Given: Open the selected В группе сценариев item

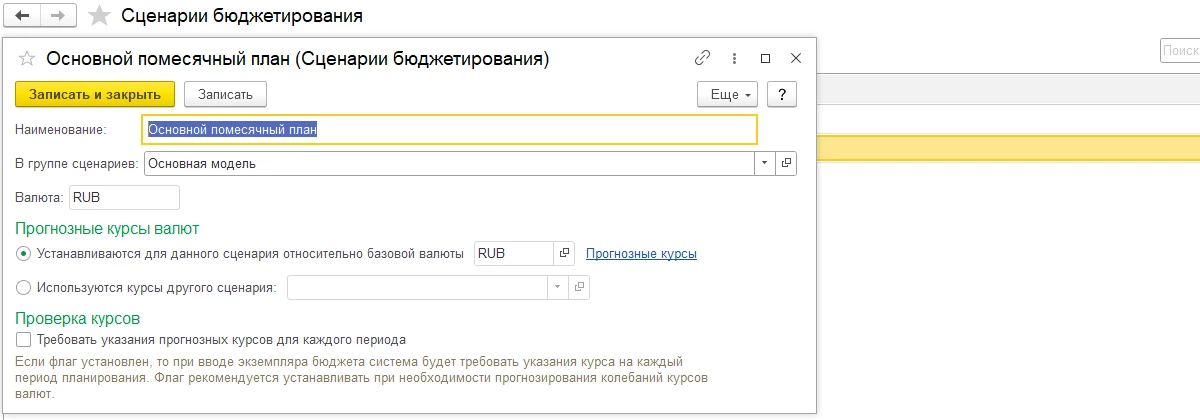Looking at the screenshot, I should coord(786,163).
